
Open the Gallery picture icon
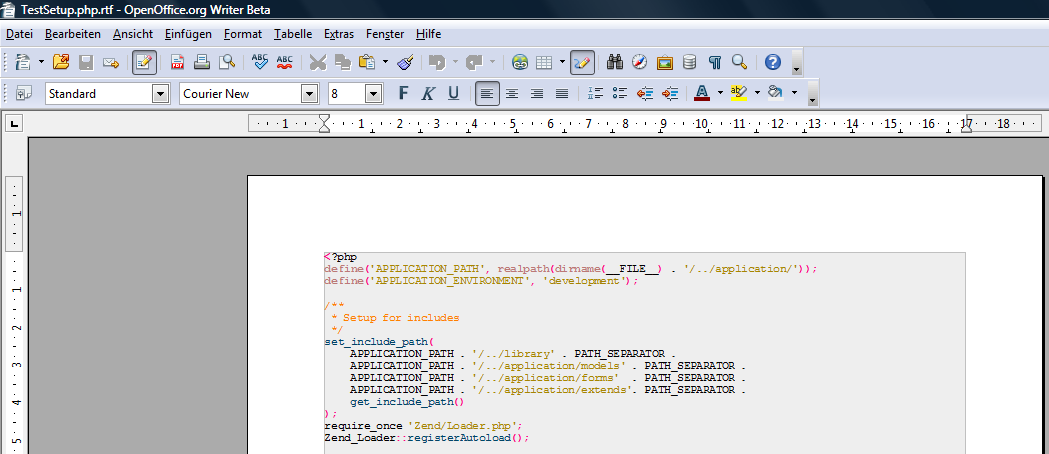[x=665, y=62]
